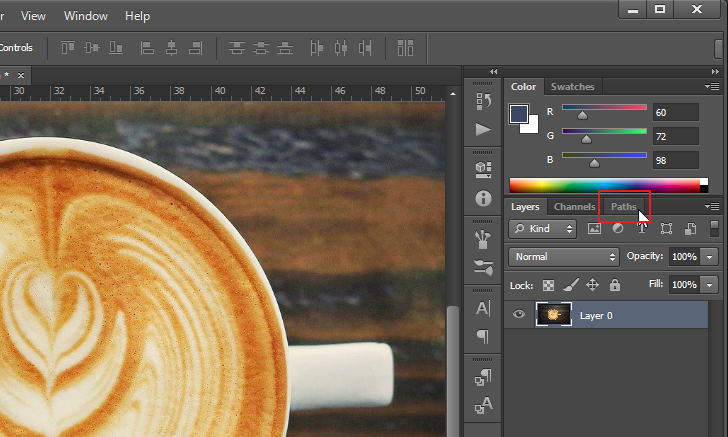The image size is (728, 437).
Task: Click the R red slider track
Action: (x=604, y=107)
